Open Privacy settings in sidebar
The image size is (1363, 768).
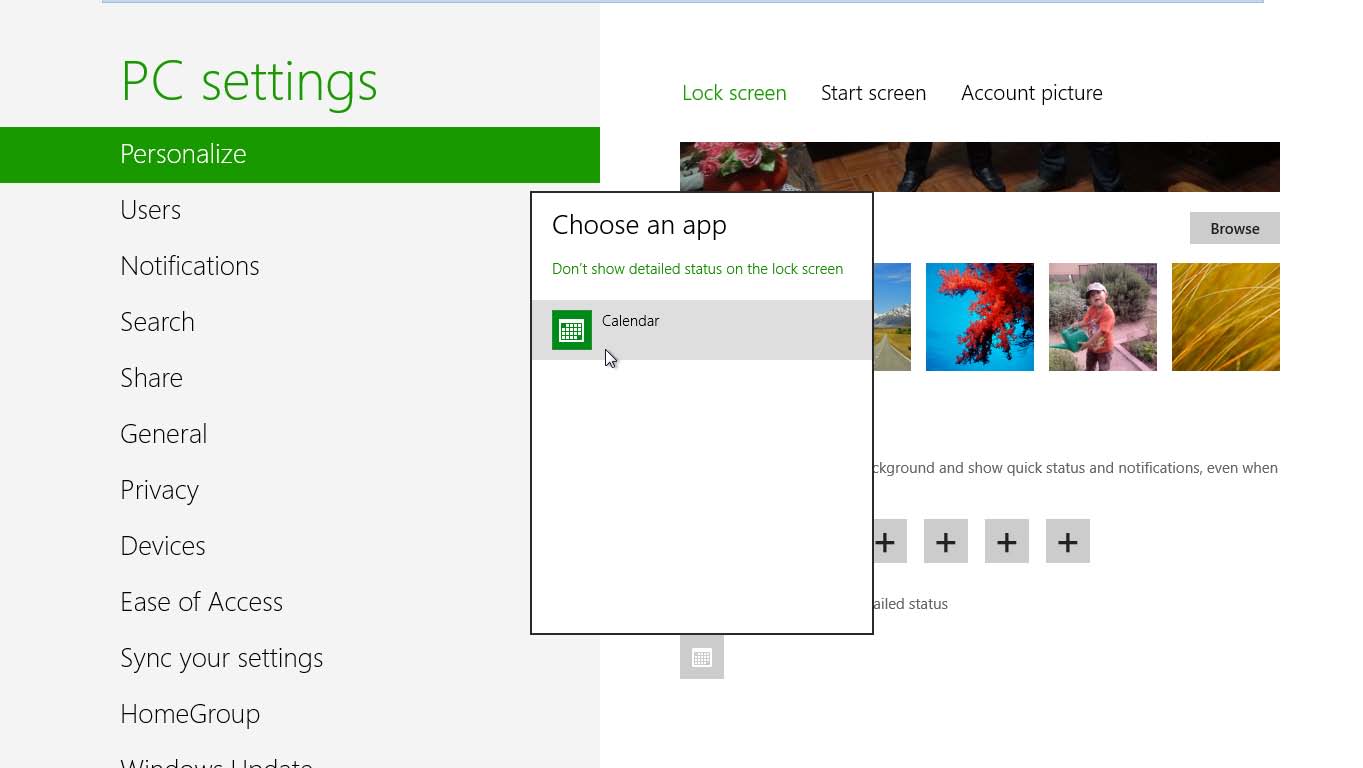[160, 490]
